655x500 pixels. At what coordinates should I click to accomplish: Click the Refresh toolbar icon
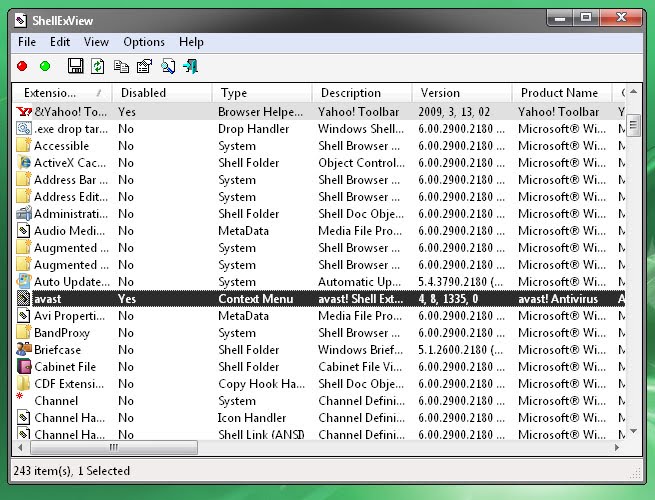(98, 66)
